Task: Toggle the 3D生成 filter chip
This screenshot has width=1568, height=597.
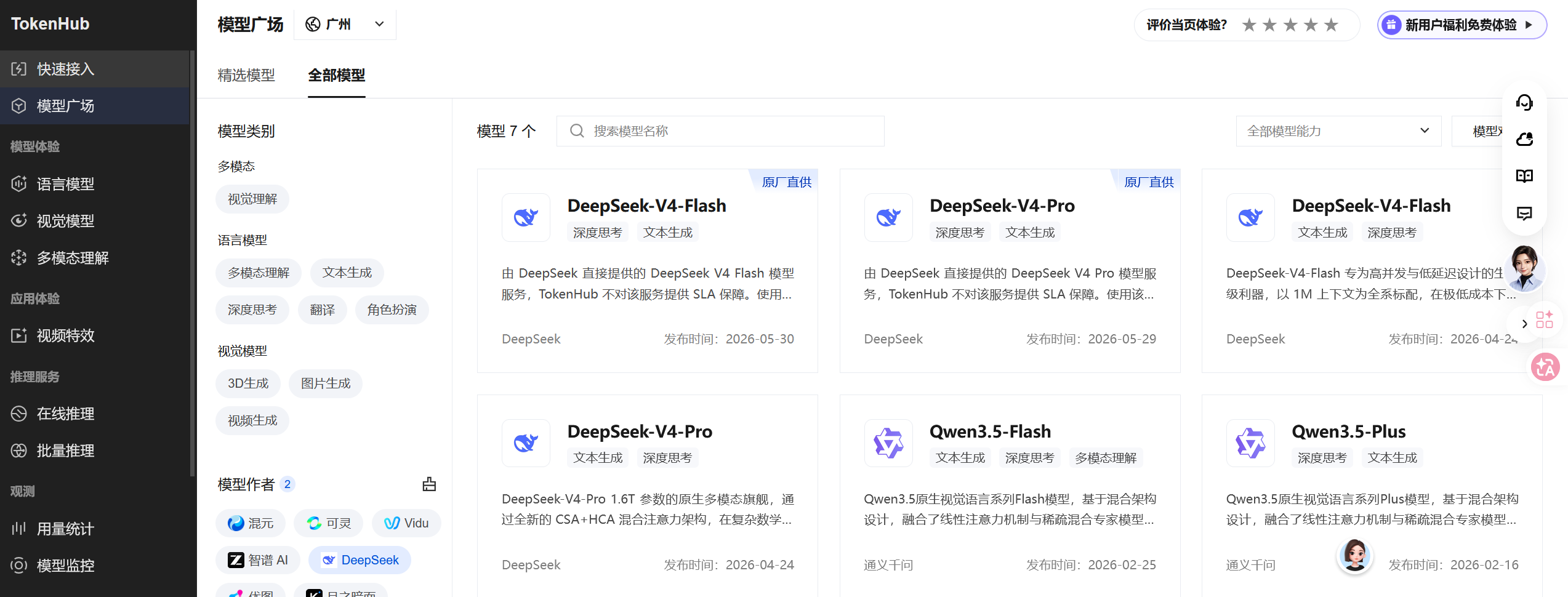Action: tap(248, 384)
